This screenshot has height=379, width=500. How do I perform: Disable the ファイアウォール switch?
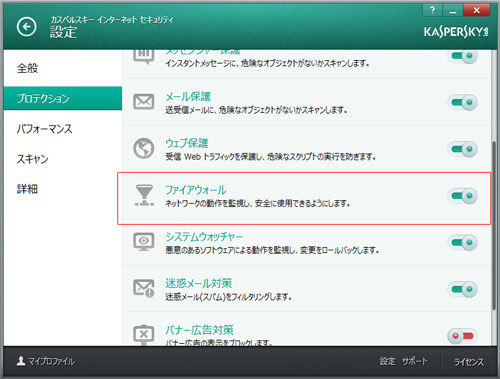(x=463, y=196)
